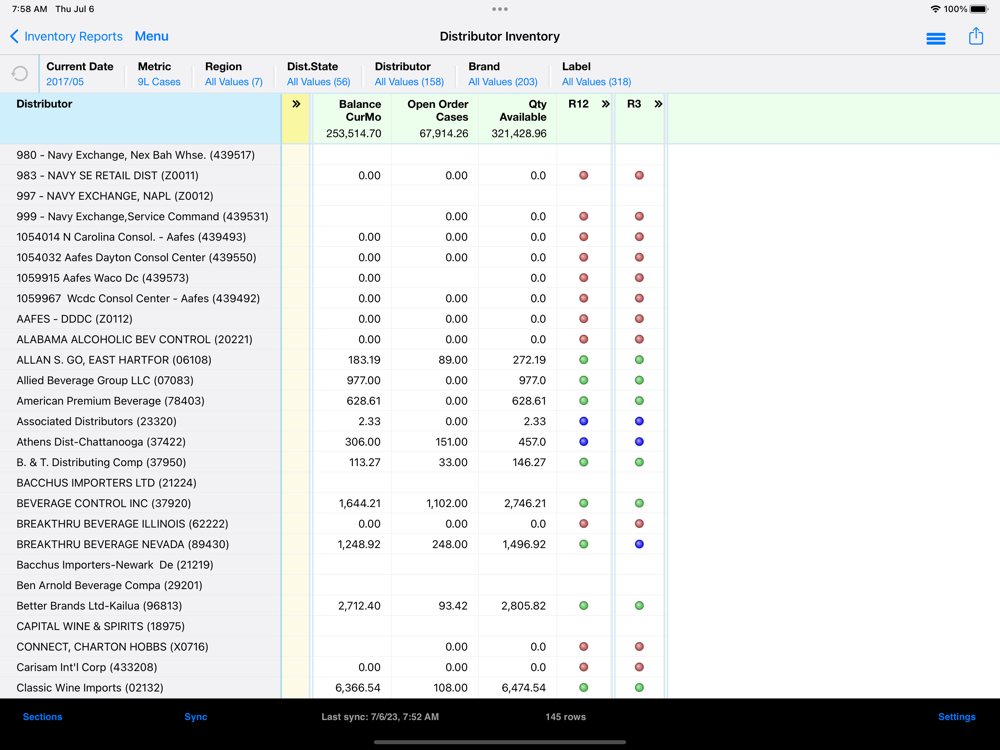Image resolution: width=1000 pixels, height=750 pixels.
Task: Tap R3 blue dot for BREAKTHRU BEVERAGE NEVADA
Action: click(639, 544)
